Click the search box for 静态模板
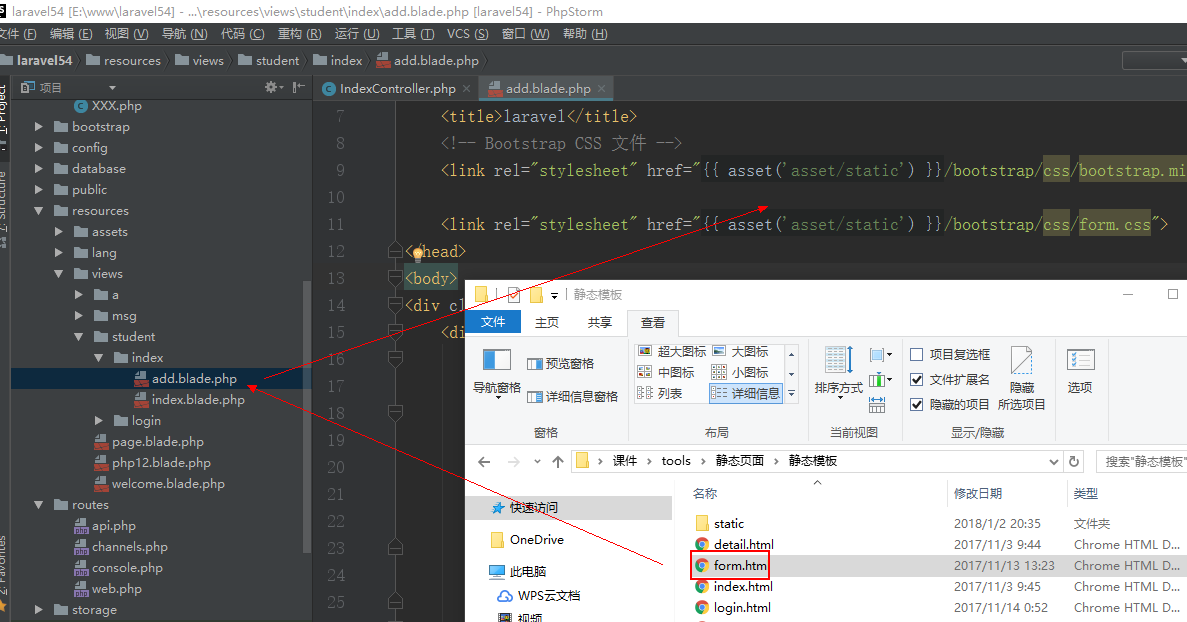Image resolution: width=1187 pixels, height=622 pixels. pyautogui.click(x=1141, y=462)
